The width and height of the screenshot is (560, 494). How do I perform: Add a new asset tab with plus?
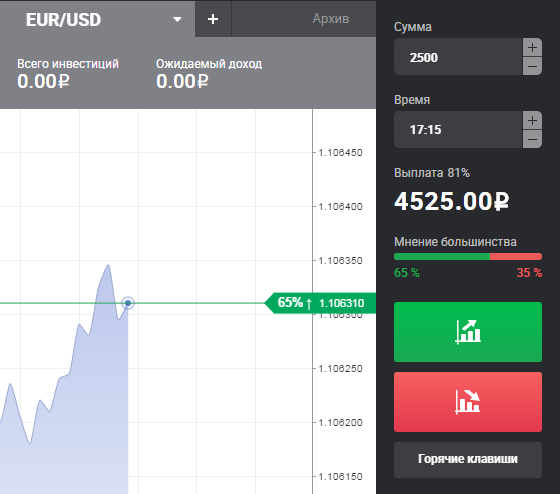click(x=213, y=19)
